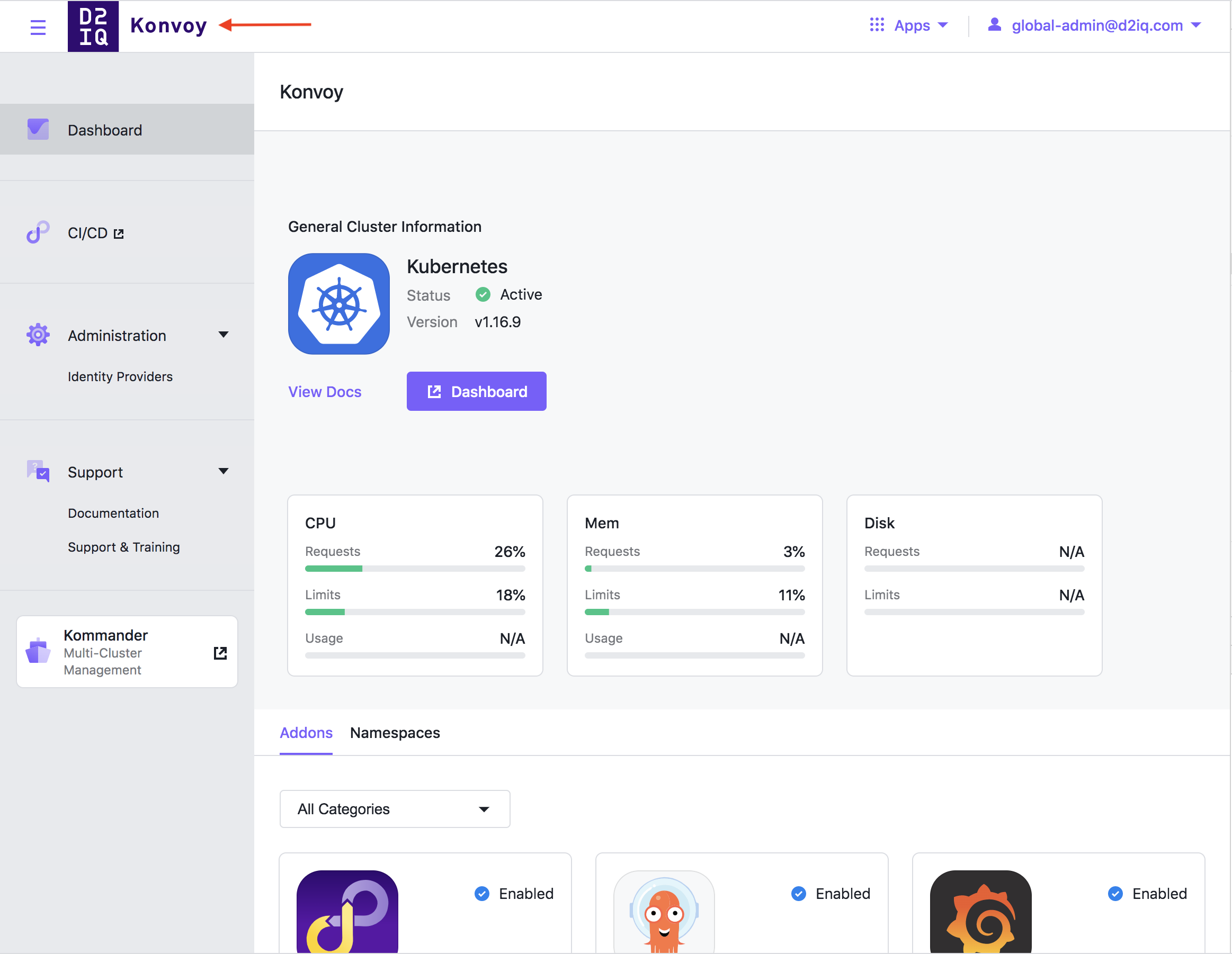Click the All Categories dropdown arrow

[484, 809]
